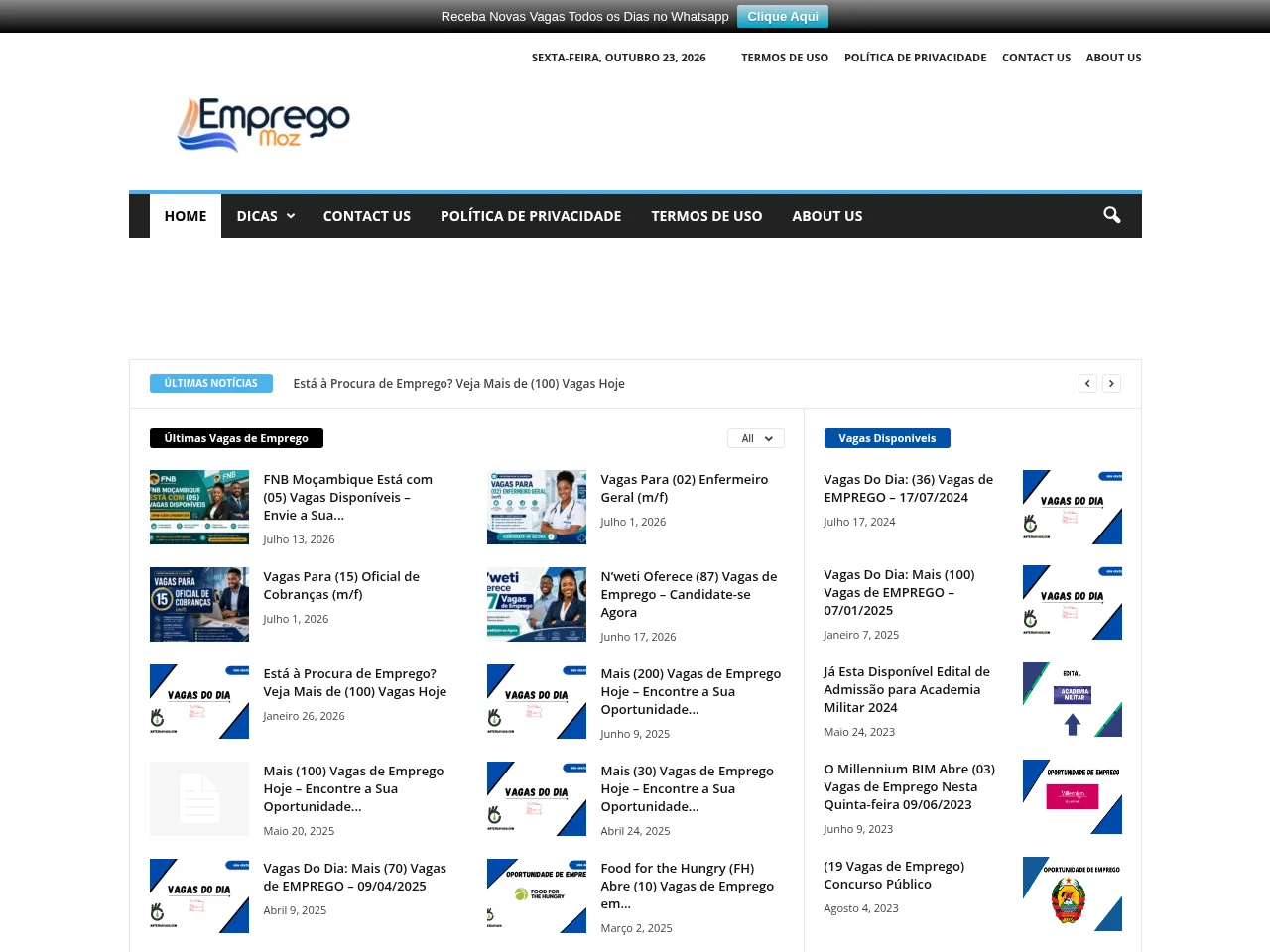Open TERMOS DE USO top header link
The height and width of the screenshot is (952, 1270).
(x=785, y=58)
